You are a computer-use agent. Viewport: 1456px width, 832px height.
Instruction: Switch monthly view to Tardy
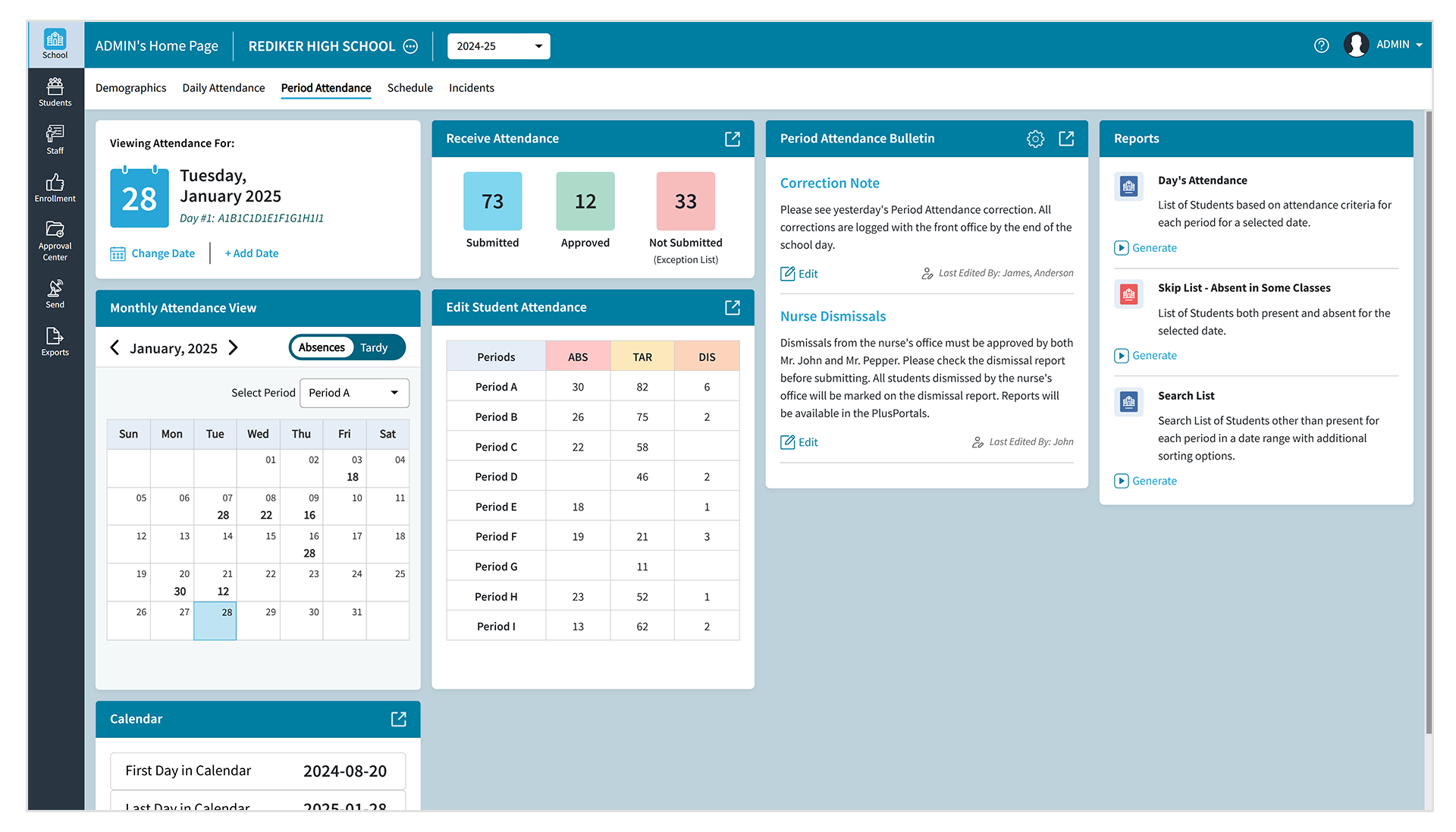[374, 347]
